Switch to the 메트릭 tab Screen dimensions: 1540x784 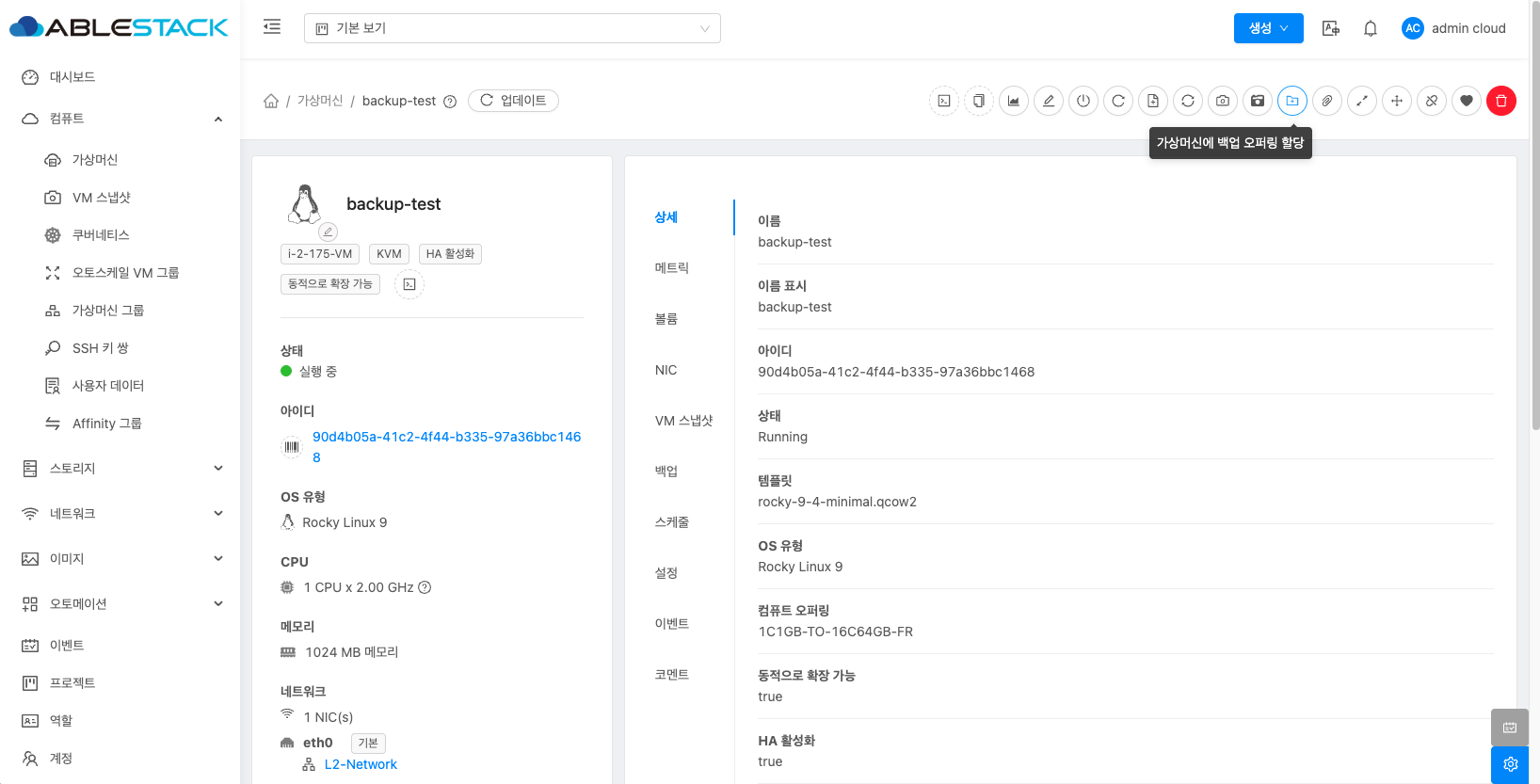click(672, 268)
